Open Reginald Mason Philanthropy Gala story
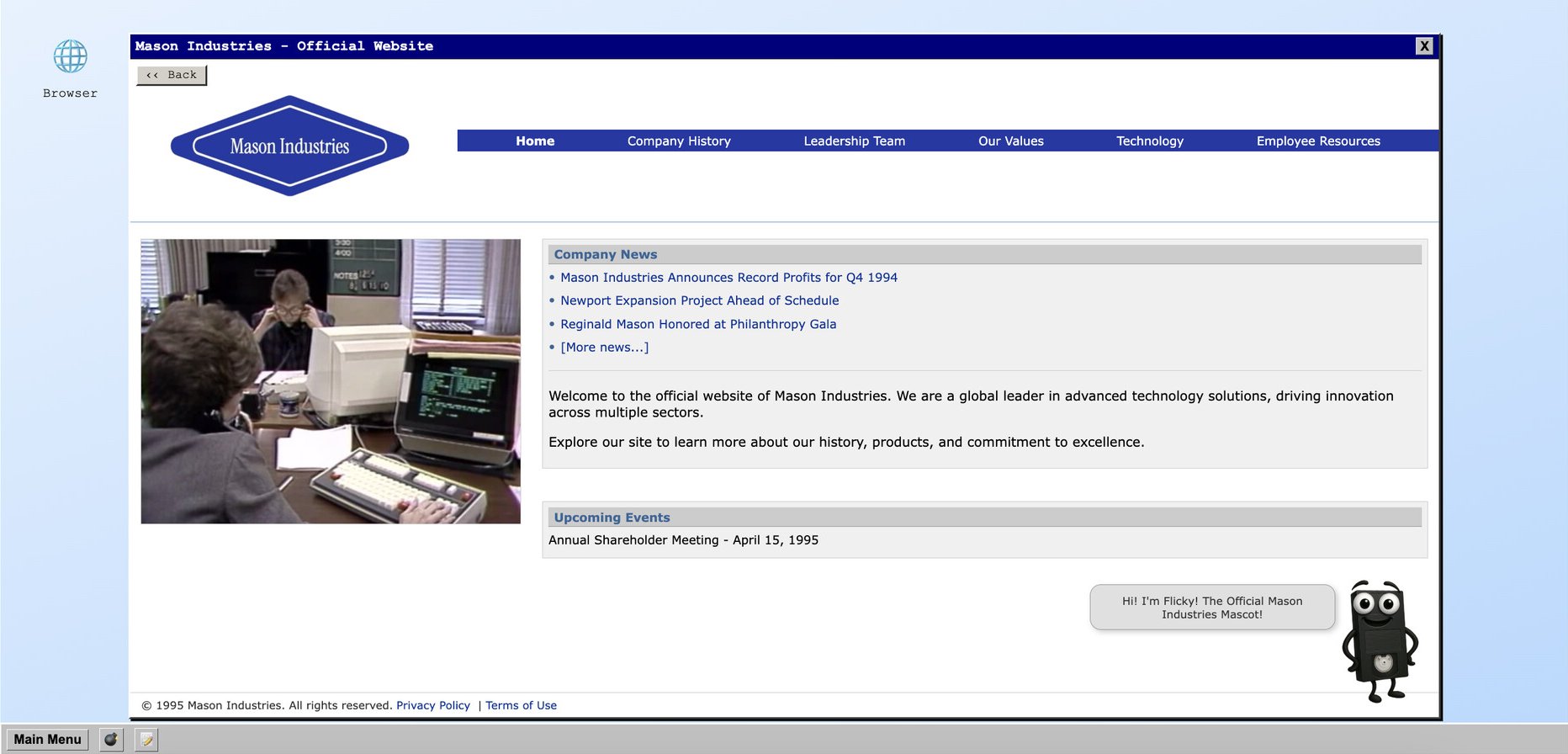 tap(698, 324)
